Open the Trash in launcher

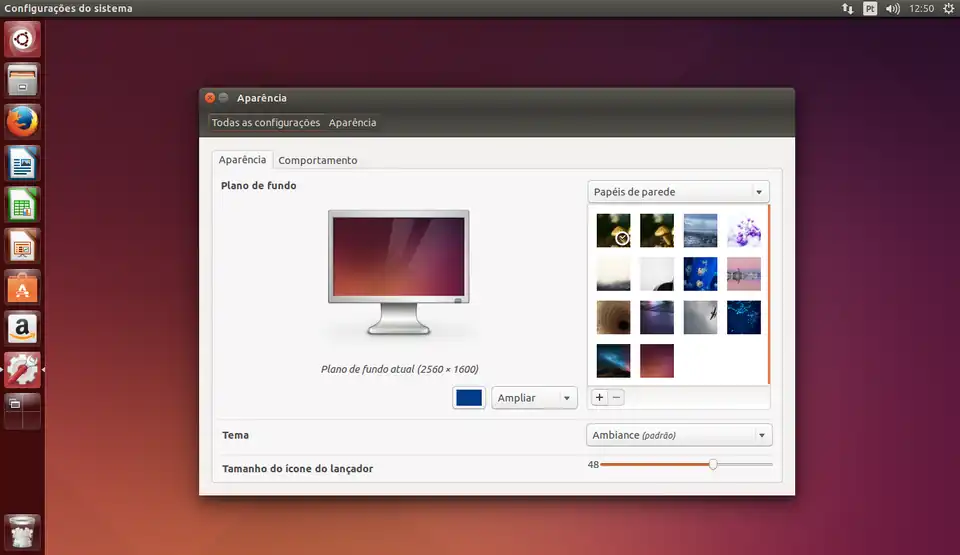[22, 532]
